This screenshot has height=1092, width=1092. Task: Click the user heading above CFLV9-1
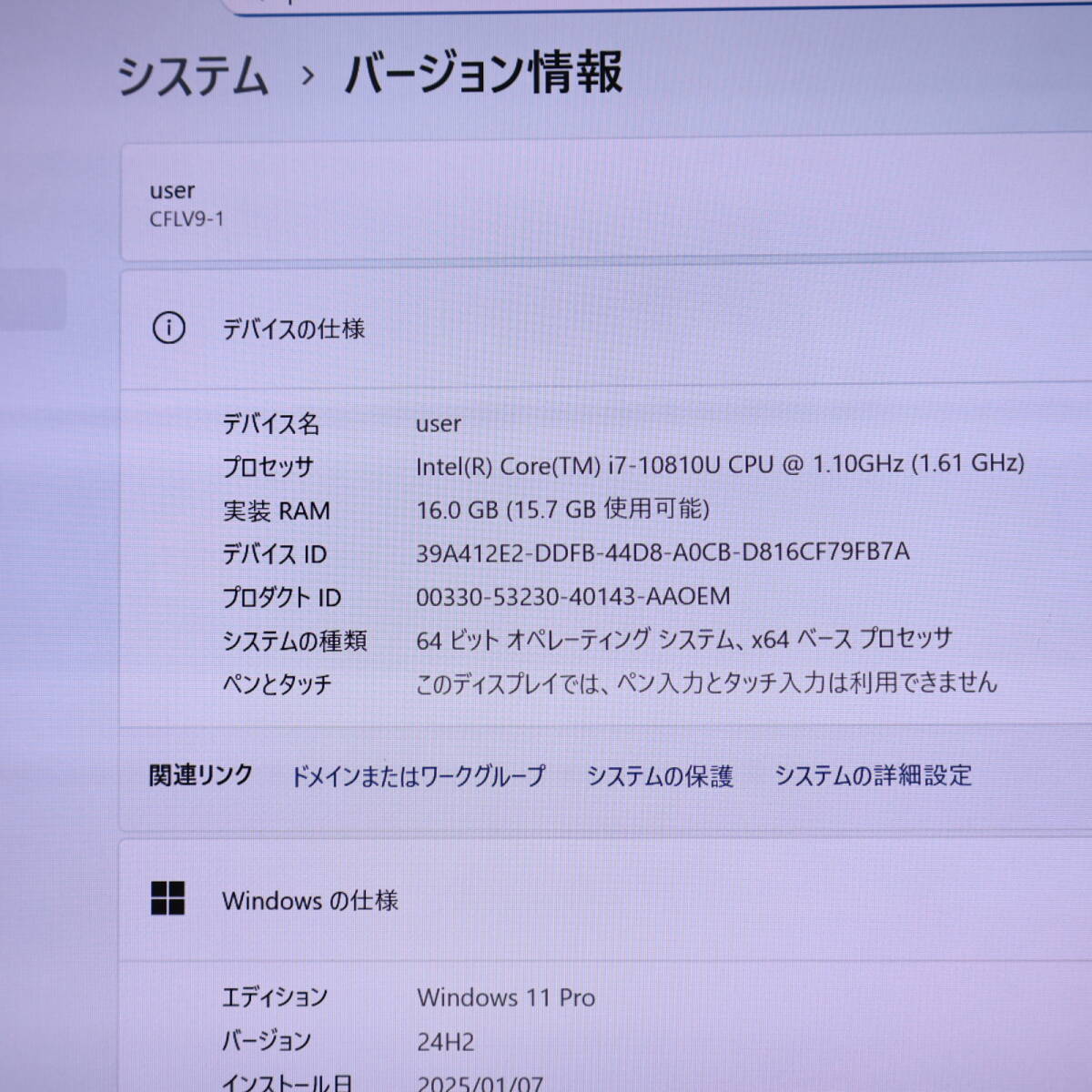pos(172,191)
